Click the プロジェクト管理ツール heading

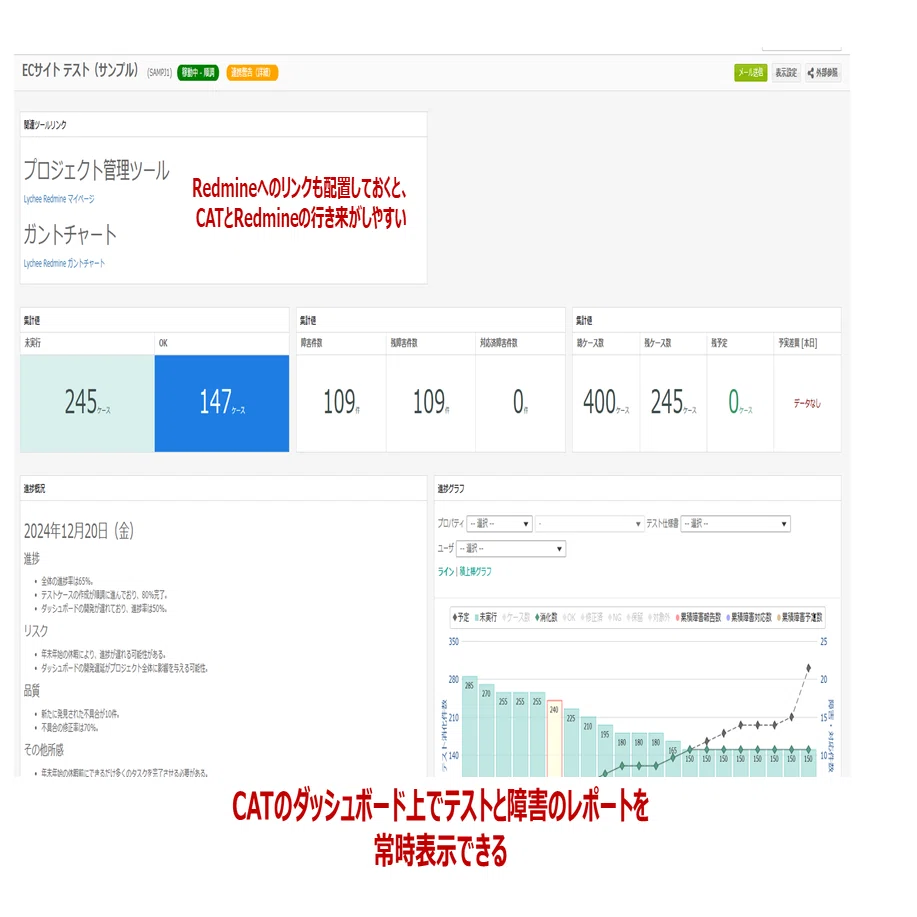pyautogui.click(x=96, y=170)
